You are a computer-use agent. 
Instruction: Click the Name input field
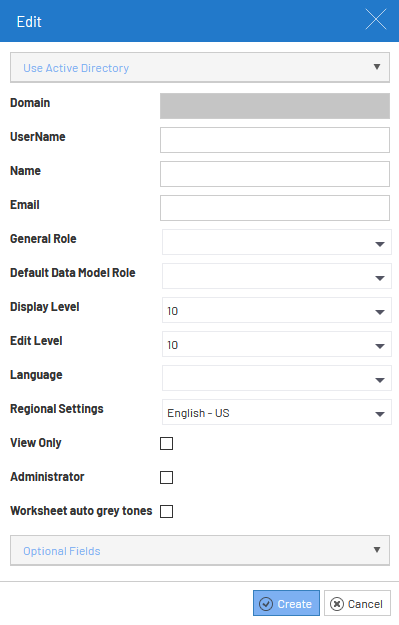[x=275, y=174]
